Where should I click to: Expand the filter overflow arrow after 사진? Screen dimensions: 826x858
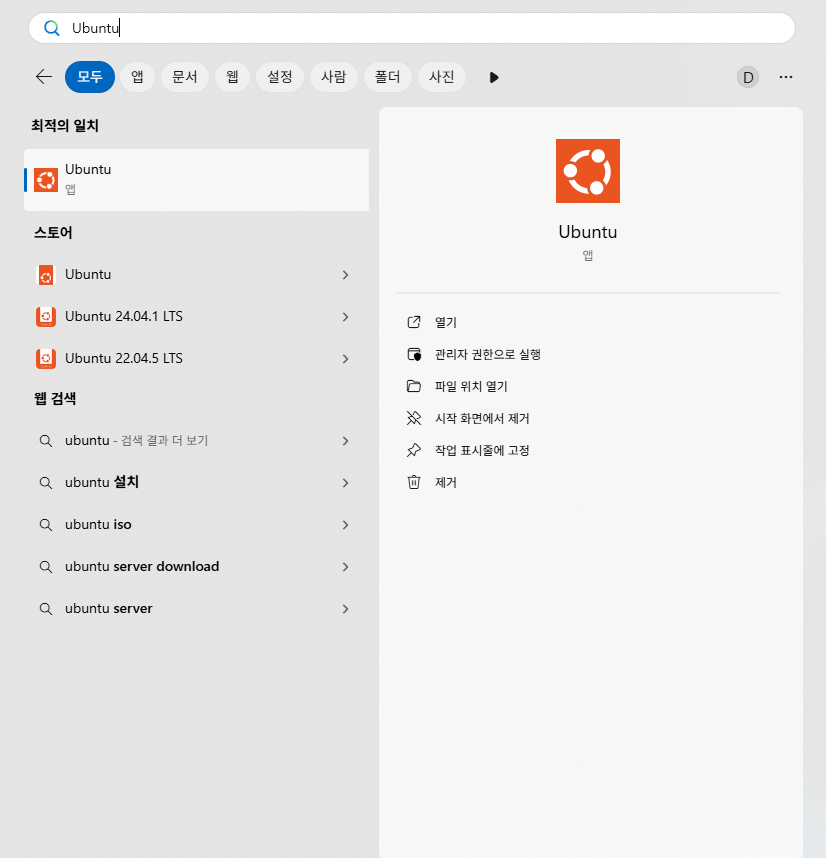tap(493, 77)
